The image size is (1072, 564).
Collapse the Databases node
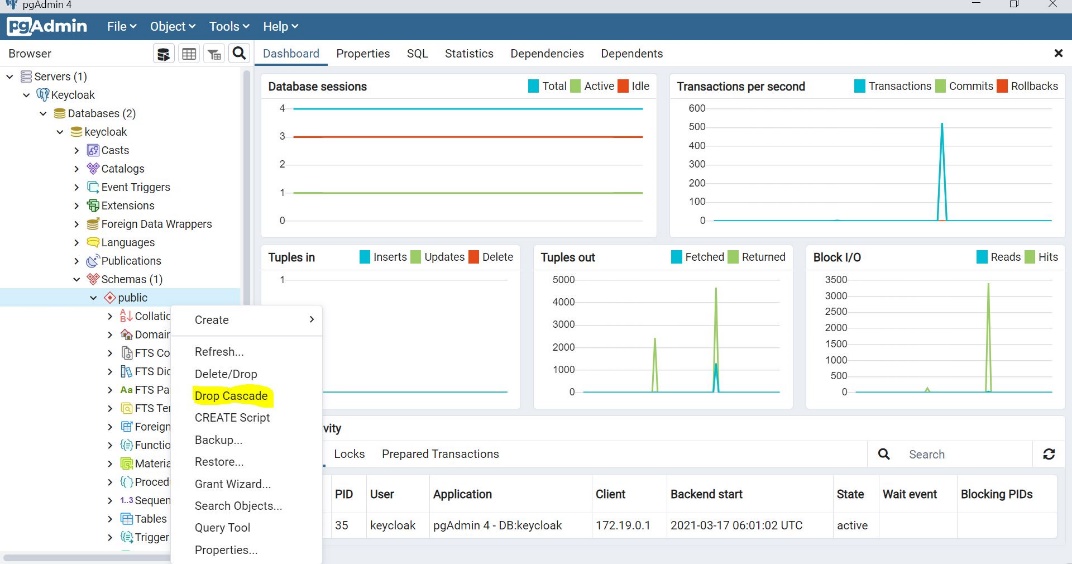point(43,113)
